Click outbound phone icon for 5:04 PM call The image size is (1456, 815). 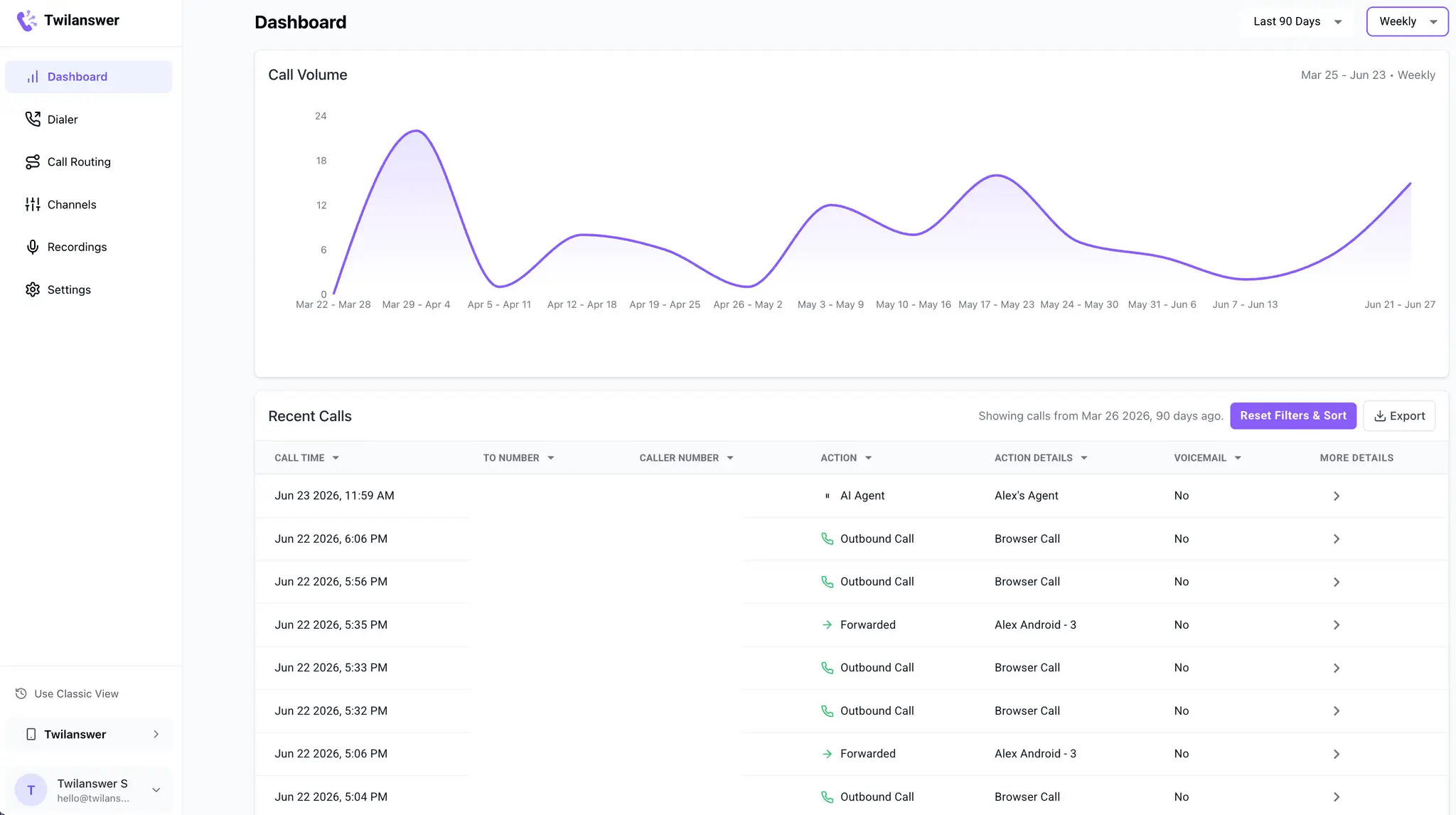coord(827,797)
